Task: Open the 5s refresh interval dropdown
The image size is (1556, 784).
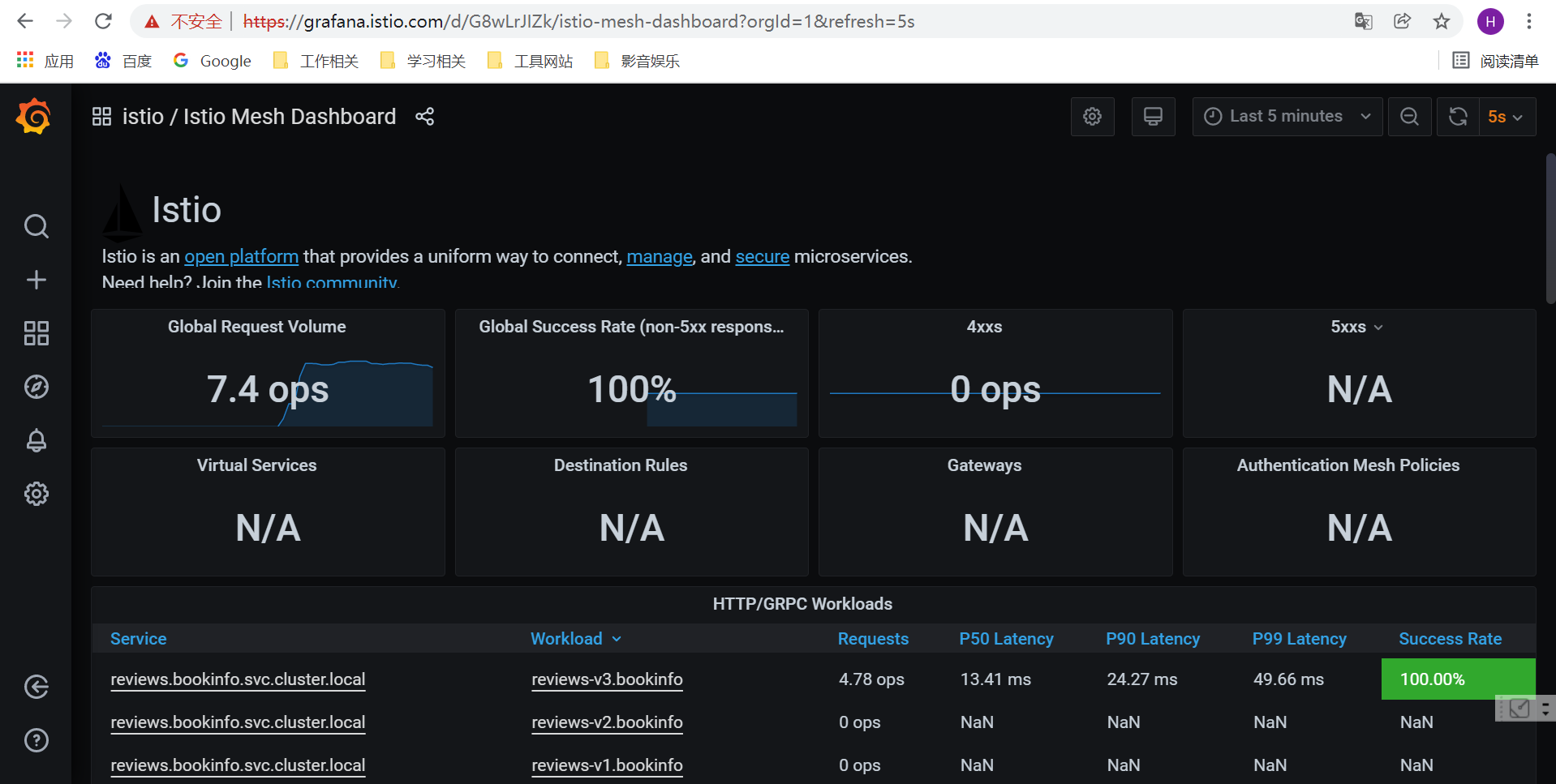Action: click(1505, 116)
